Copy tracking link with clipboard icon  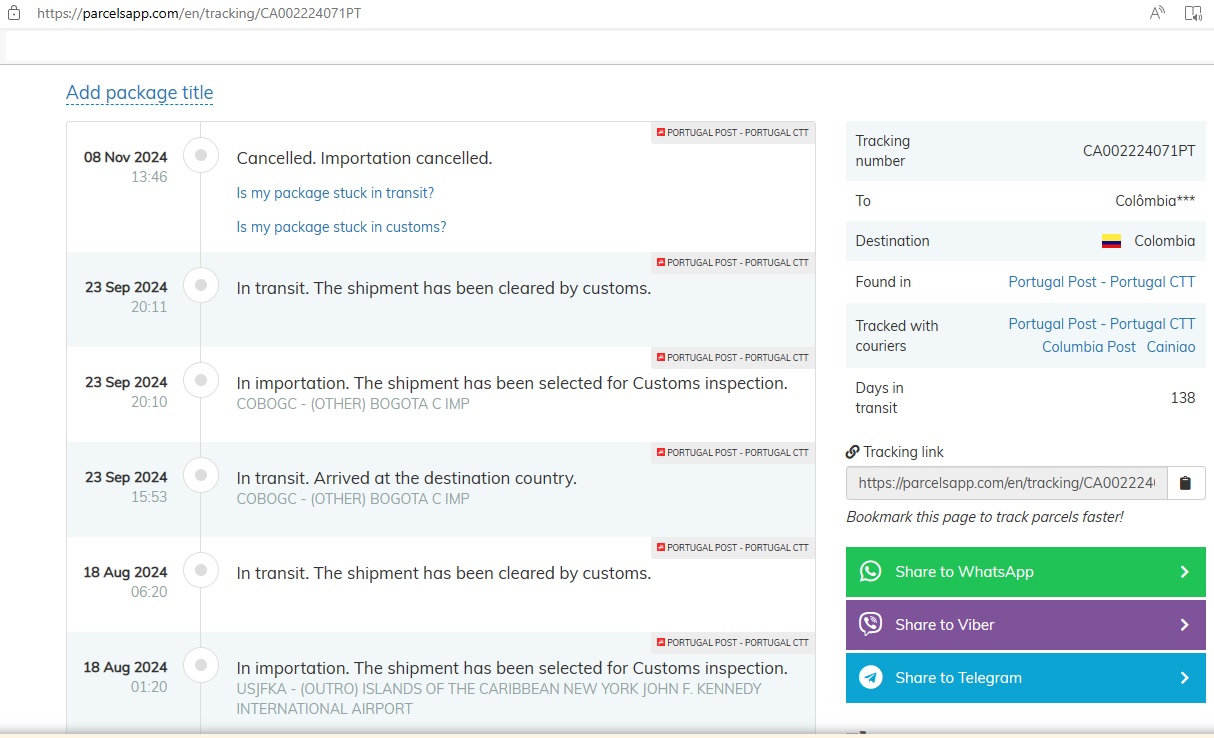click(x=1185, y=483)
